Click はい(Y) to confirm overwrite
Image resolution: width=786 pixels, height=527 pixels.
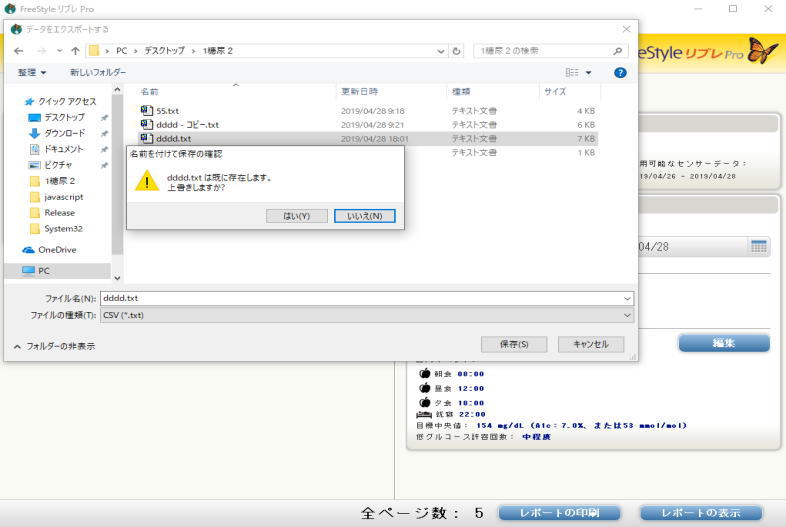[x=297, y=215]
